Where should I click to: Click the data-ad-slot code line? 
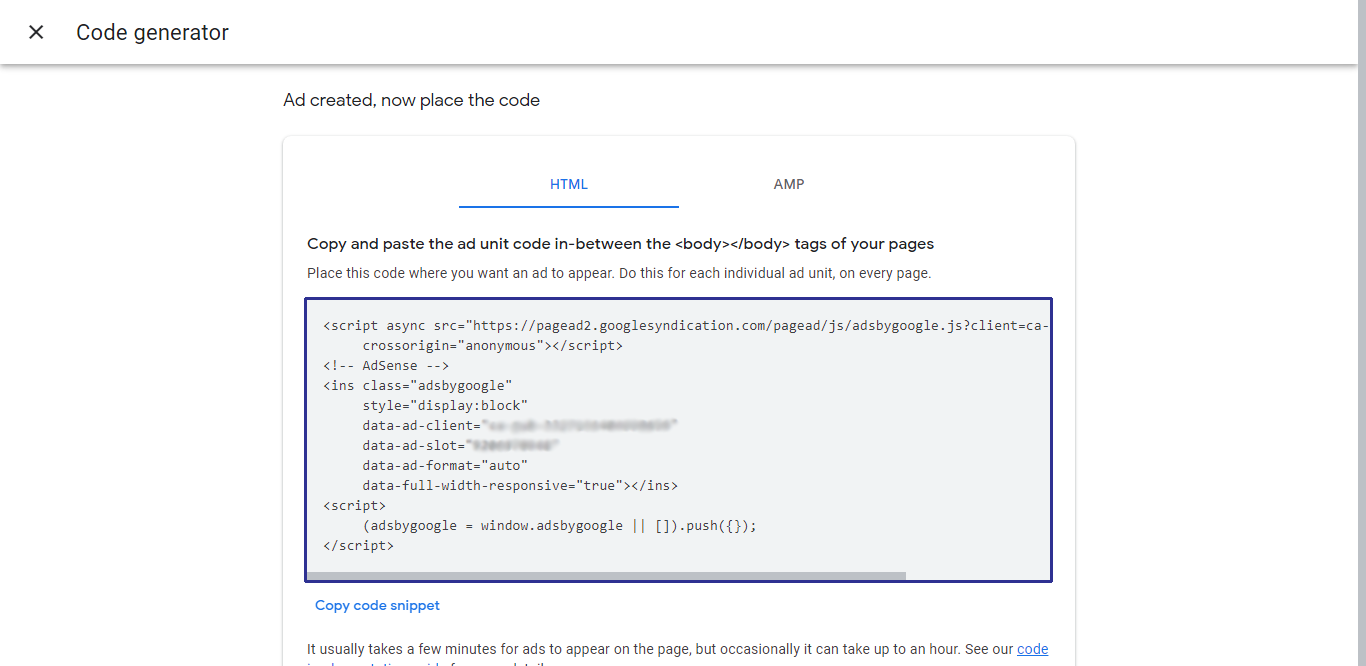pyautogui.click(x=460, y=445)
